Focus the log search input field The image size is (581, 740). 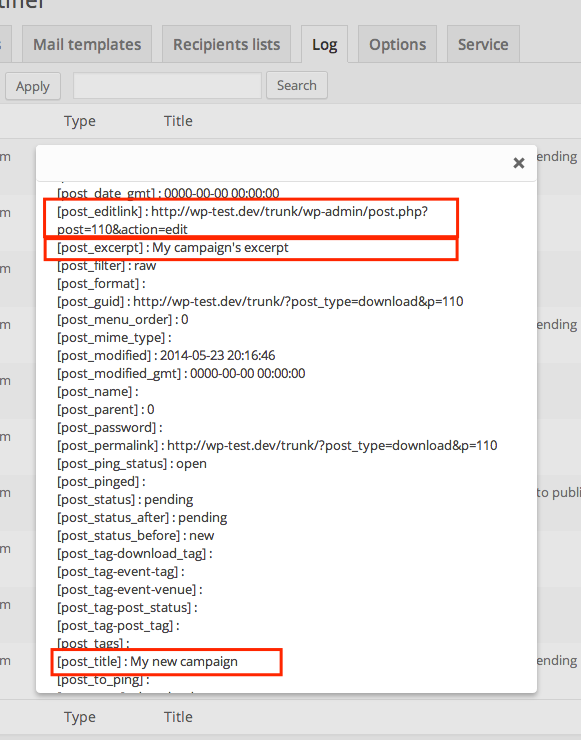tap(167, 85)
